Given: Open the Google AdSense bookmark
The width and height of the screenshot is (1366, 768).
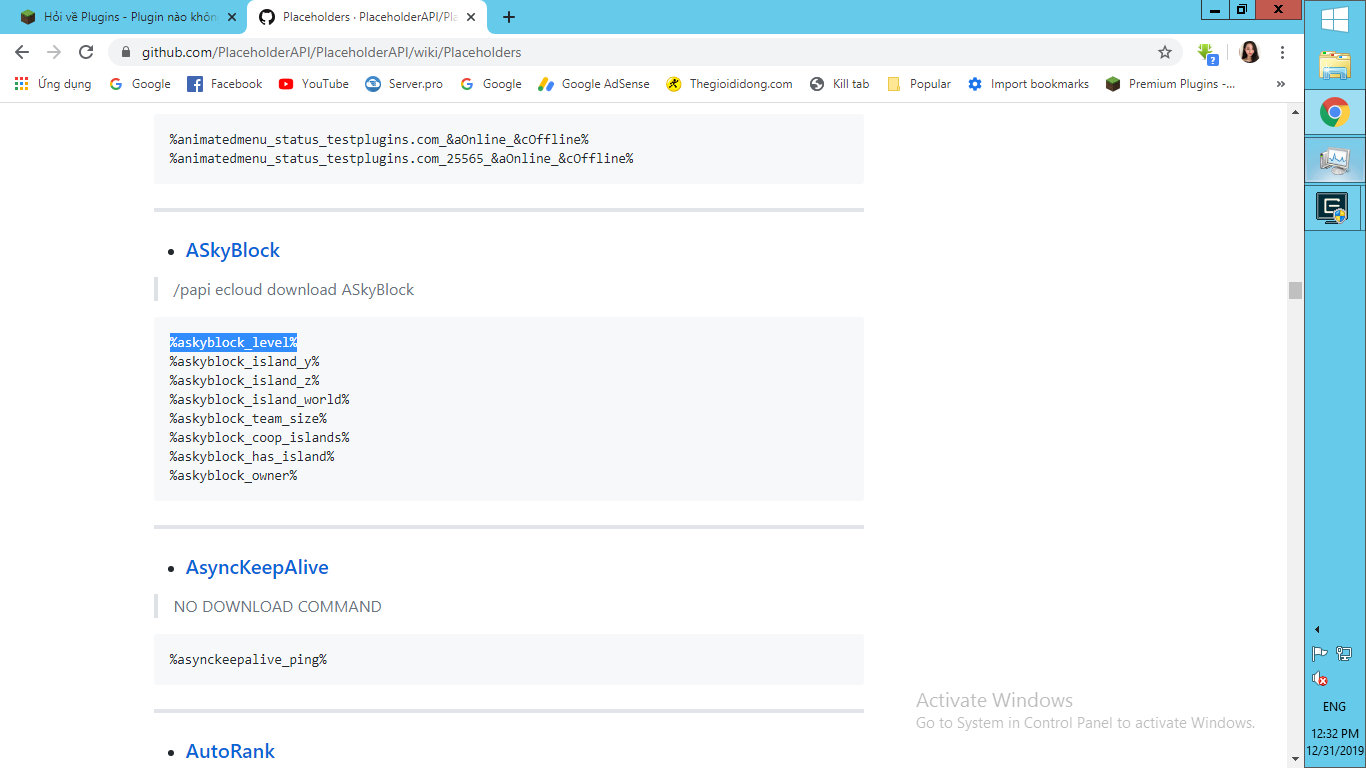Looking at the screenshot, I should (594, 84).
